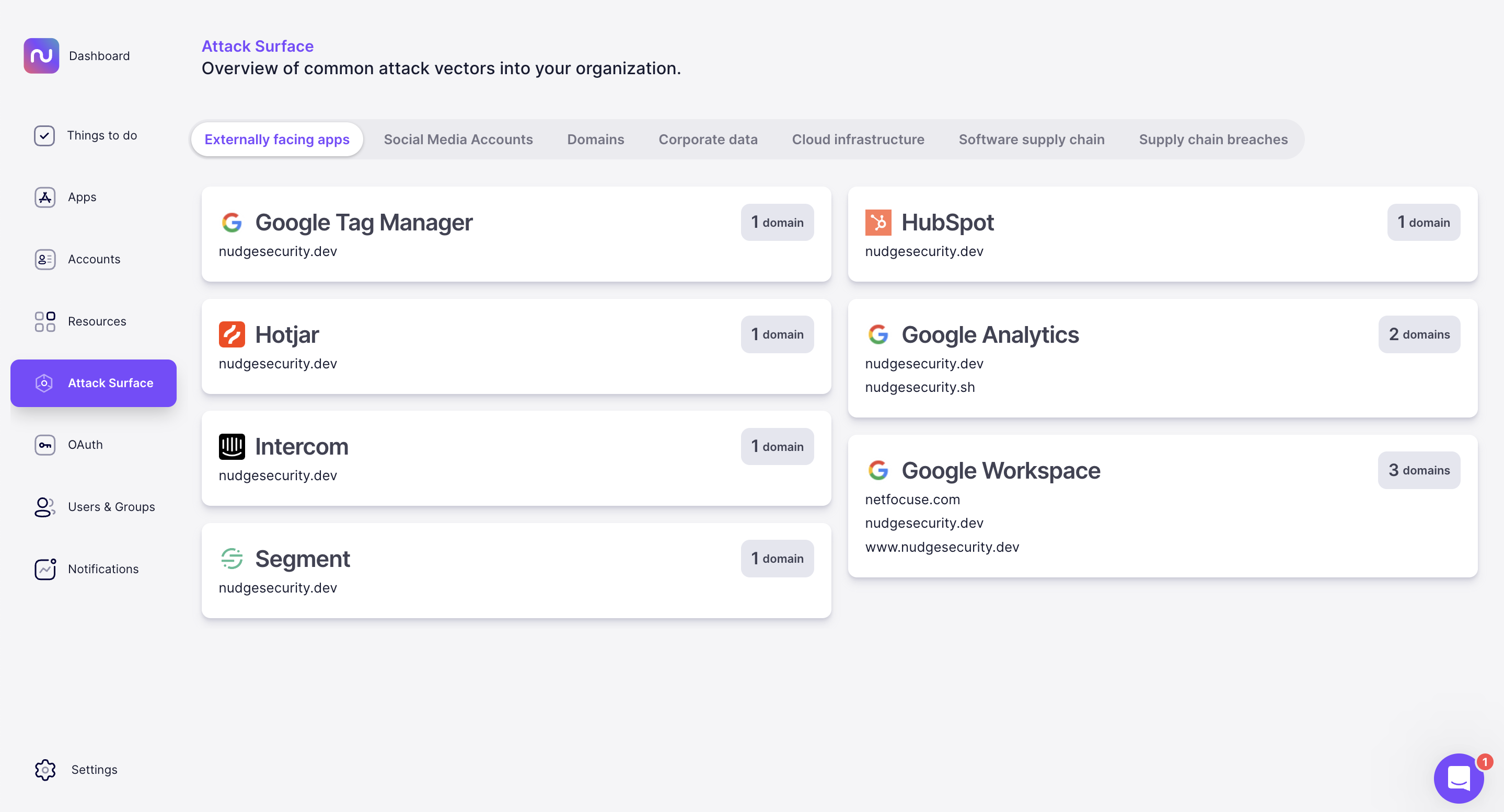Click the 3 domains badge on Google Workspace
This screenshot has width=1504, height=812.
coord(1419,470)
